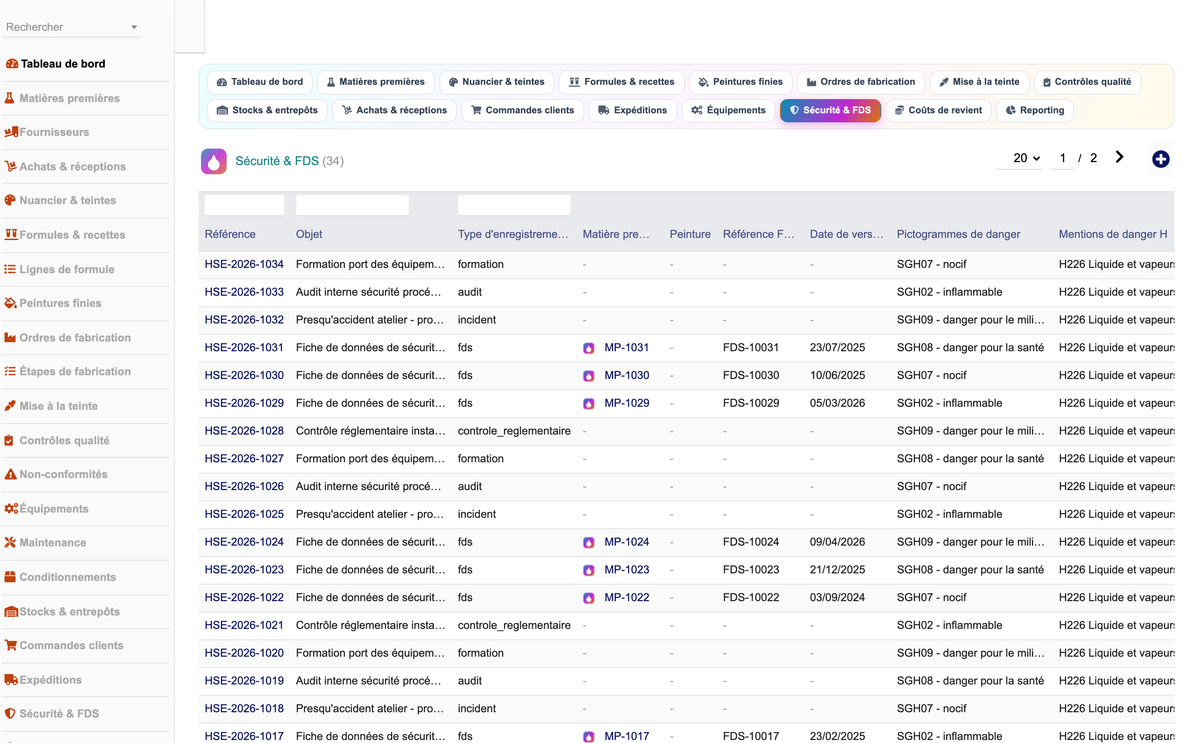Open record HSE-2026-1031
Viewport: 1200px width, 743px height.
pyautogui.click(x=244, y=348)
